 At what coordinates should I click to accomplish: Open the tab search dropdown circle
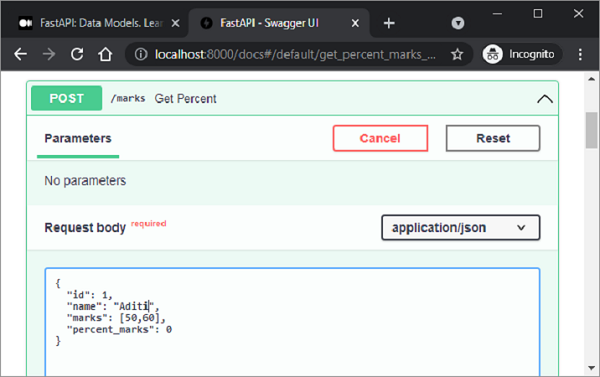pos(458,23)
